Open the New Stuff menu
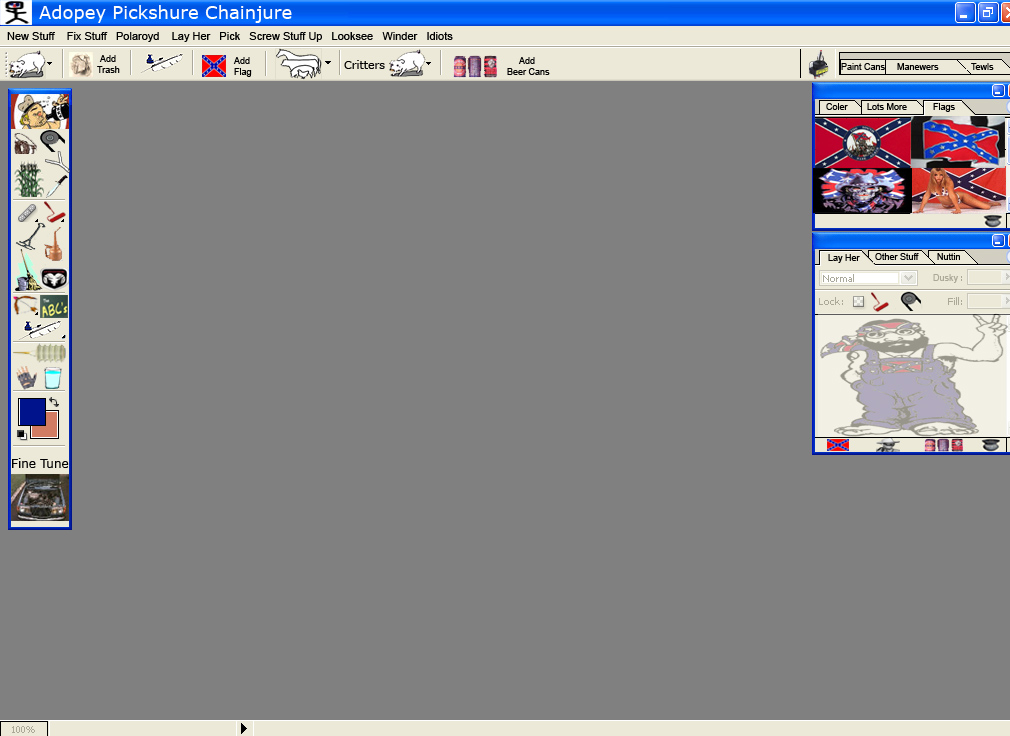The image size is (1010, 736). (x=31, y=36)
